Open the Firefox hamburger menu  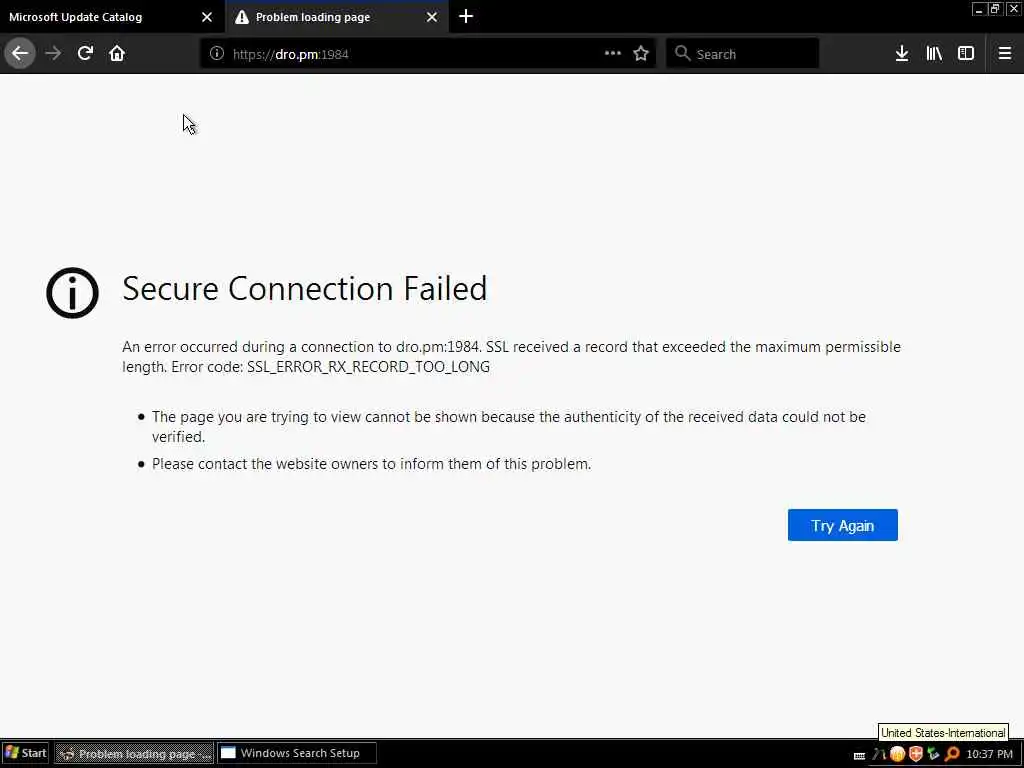point(1005,54)
